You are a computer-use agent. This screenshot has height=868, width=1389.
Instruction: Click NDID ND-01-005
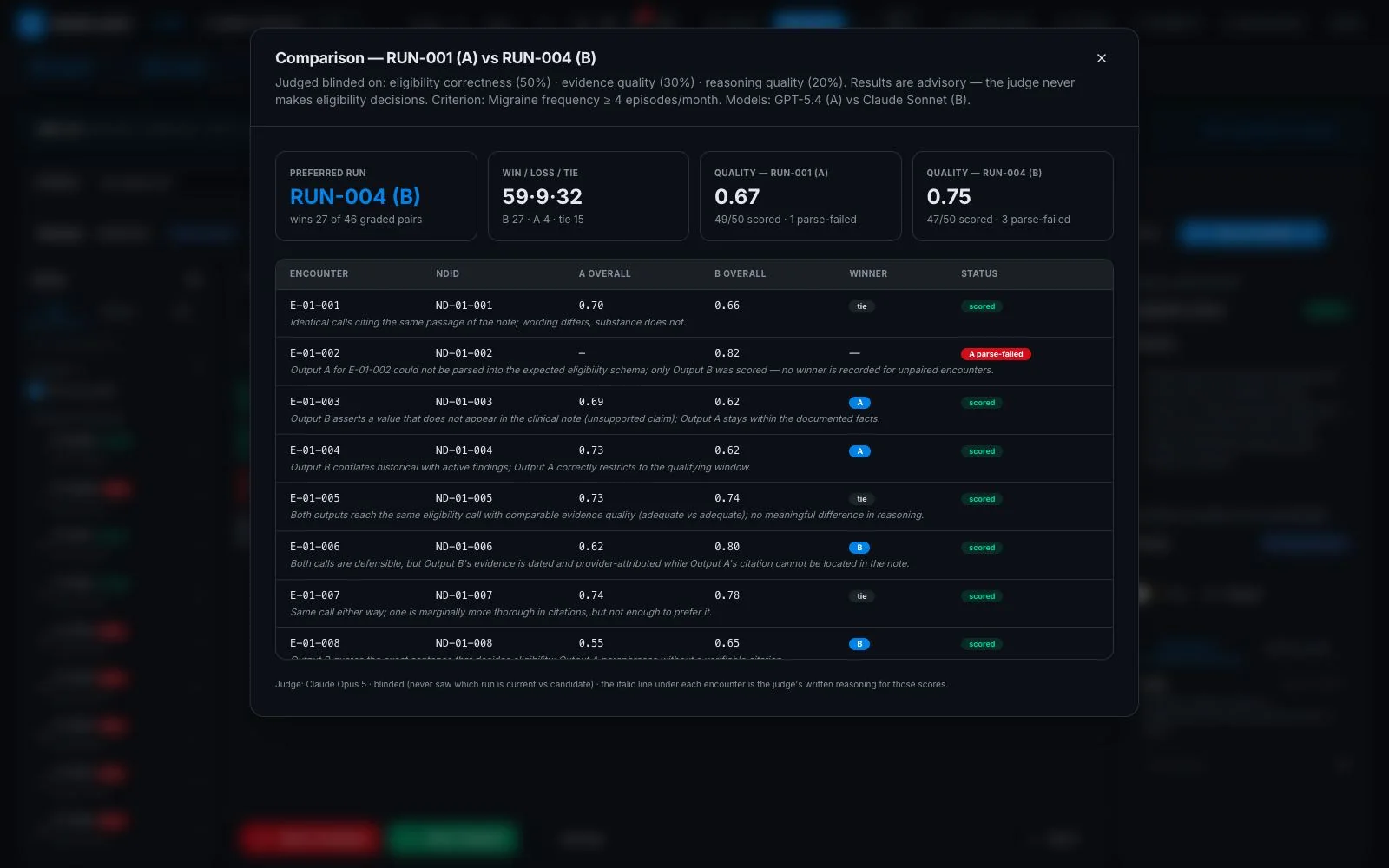pyautogui.click(x=464, y=498)
